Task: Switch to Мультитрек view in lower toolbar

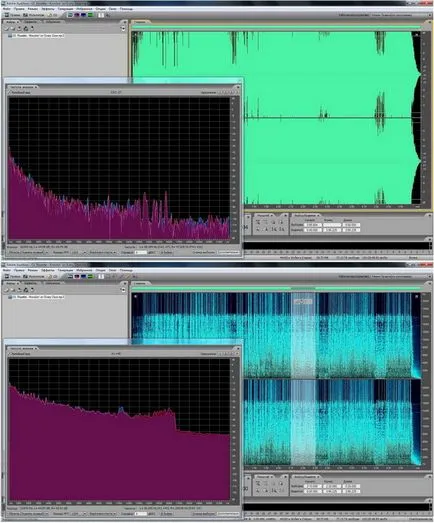Action: click(34, 277)
